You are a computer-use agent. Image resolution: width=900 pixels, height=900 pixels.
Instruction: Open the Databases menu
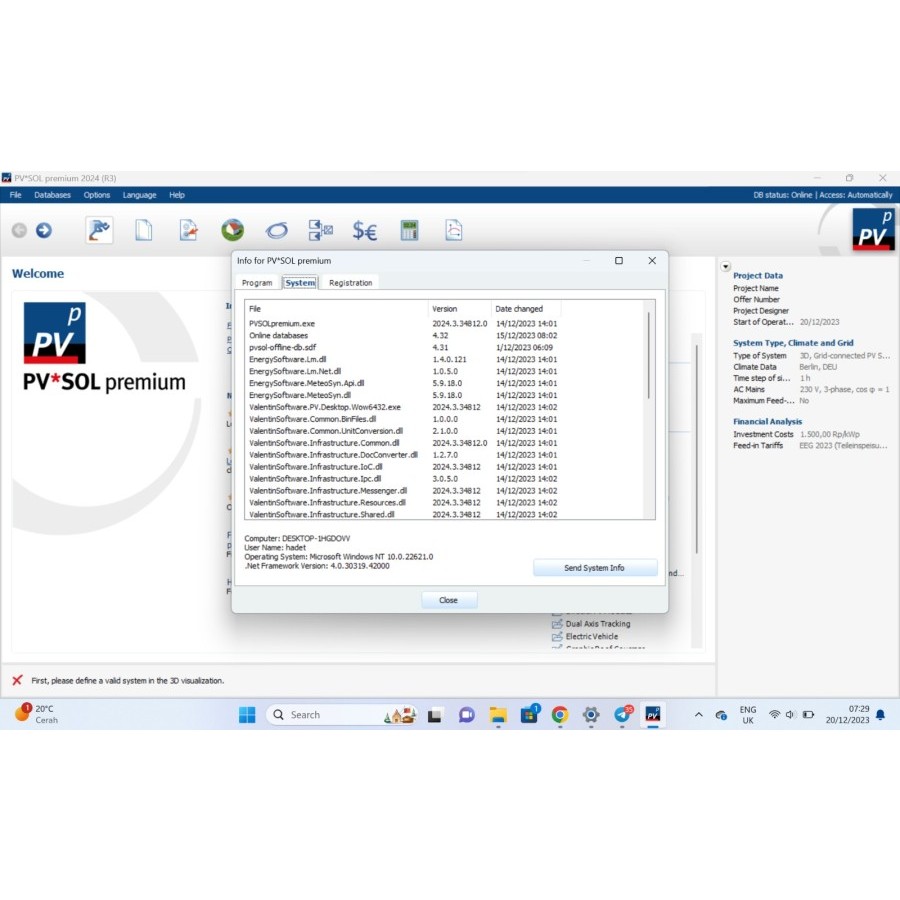[x=52, y=195]
